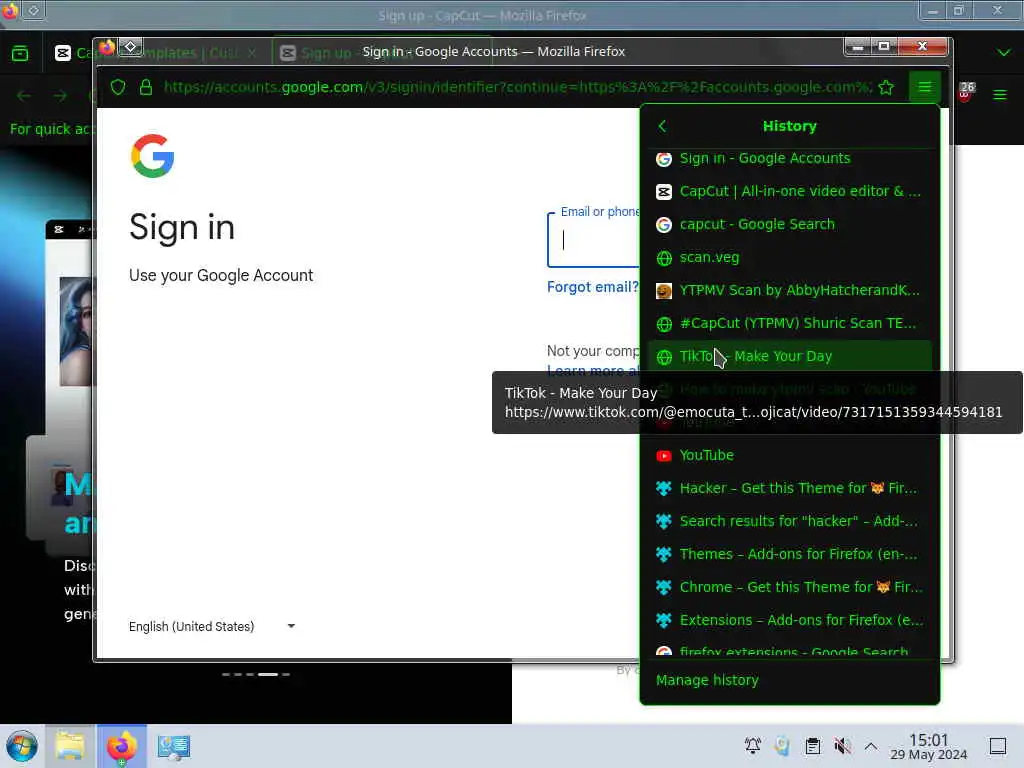Click the clock showing 15:01
This screenshot has width=1024, height=768.
929,746
